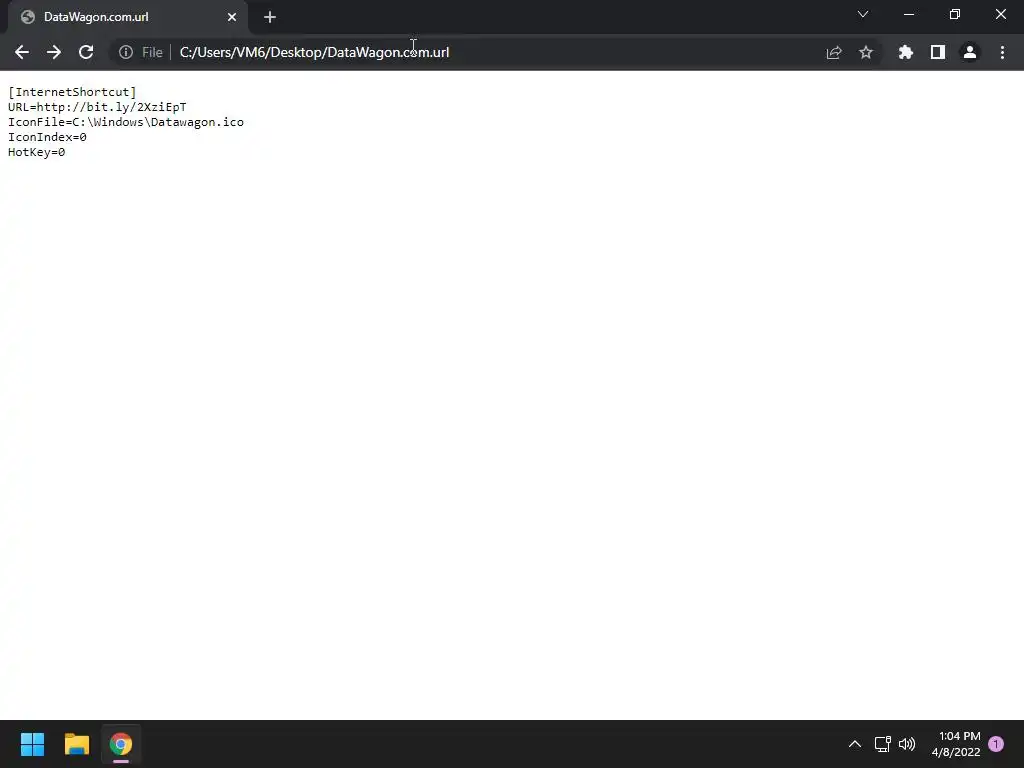Show hidden system tray icons
Viewport: 1024px width, 768px height.
click(854, 744)
